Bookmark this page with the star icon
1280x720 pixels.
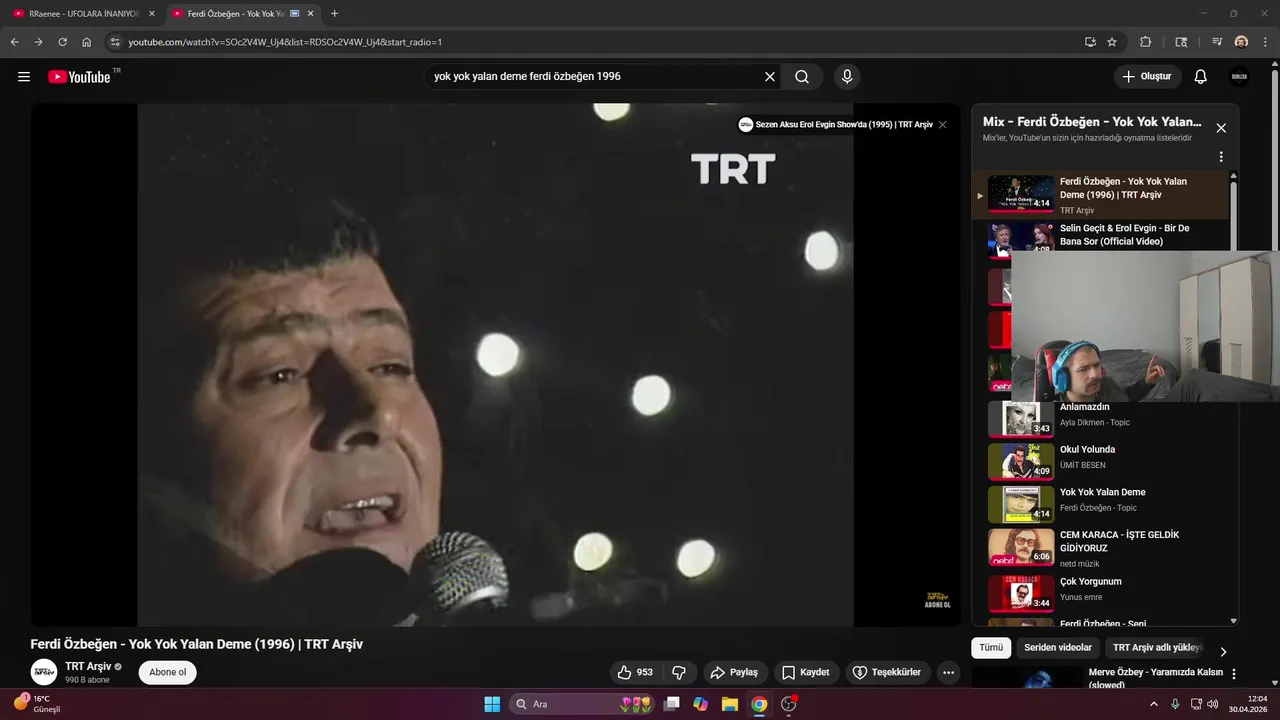[x=1112, y=42]
